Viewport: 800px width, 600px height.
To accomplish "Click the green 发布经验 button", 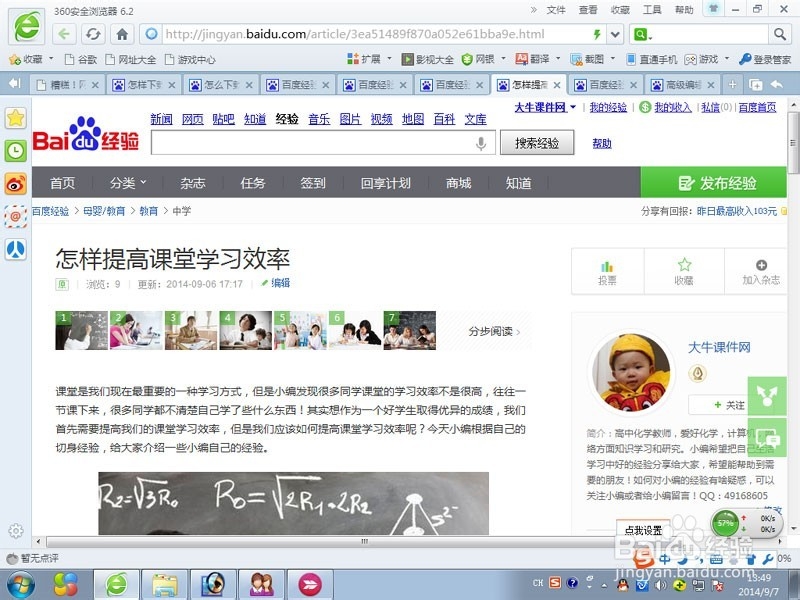I will point(713,182).
